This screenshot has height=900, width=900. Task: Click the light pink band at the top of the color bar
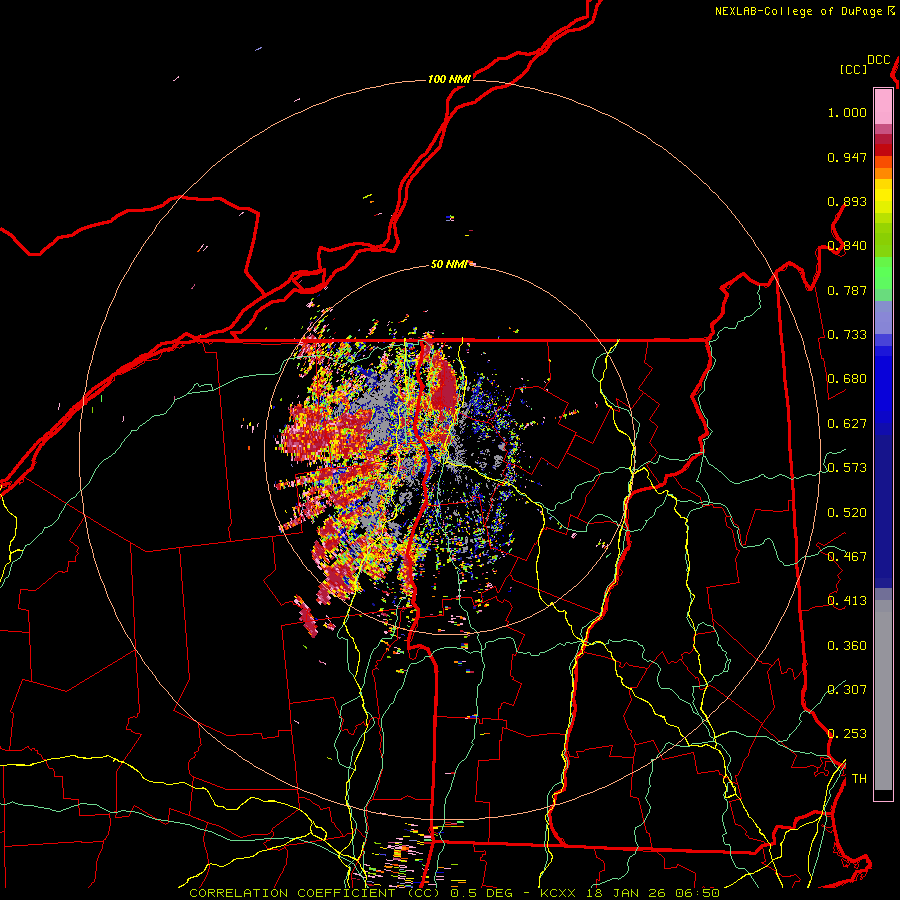[x=883, y=106]
